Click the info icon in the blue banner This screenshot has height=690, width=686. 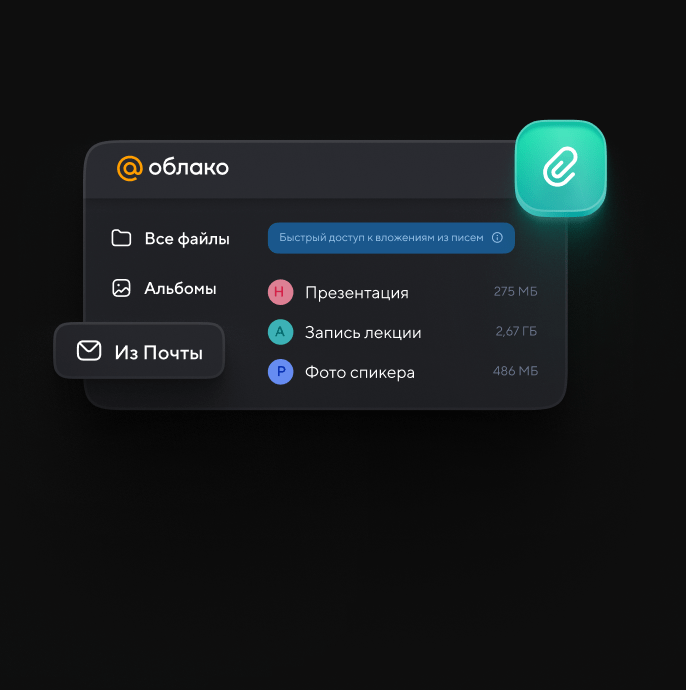[x=497, y=238]
